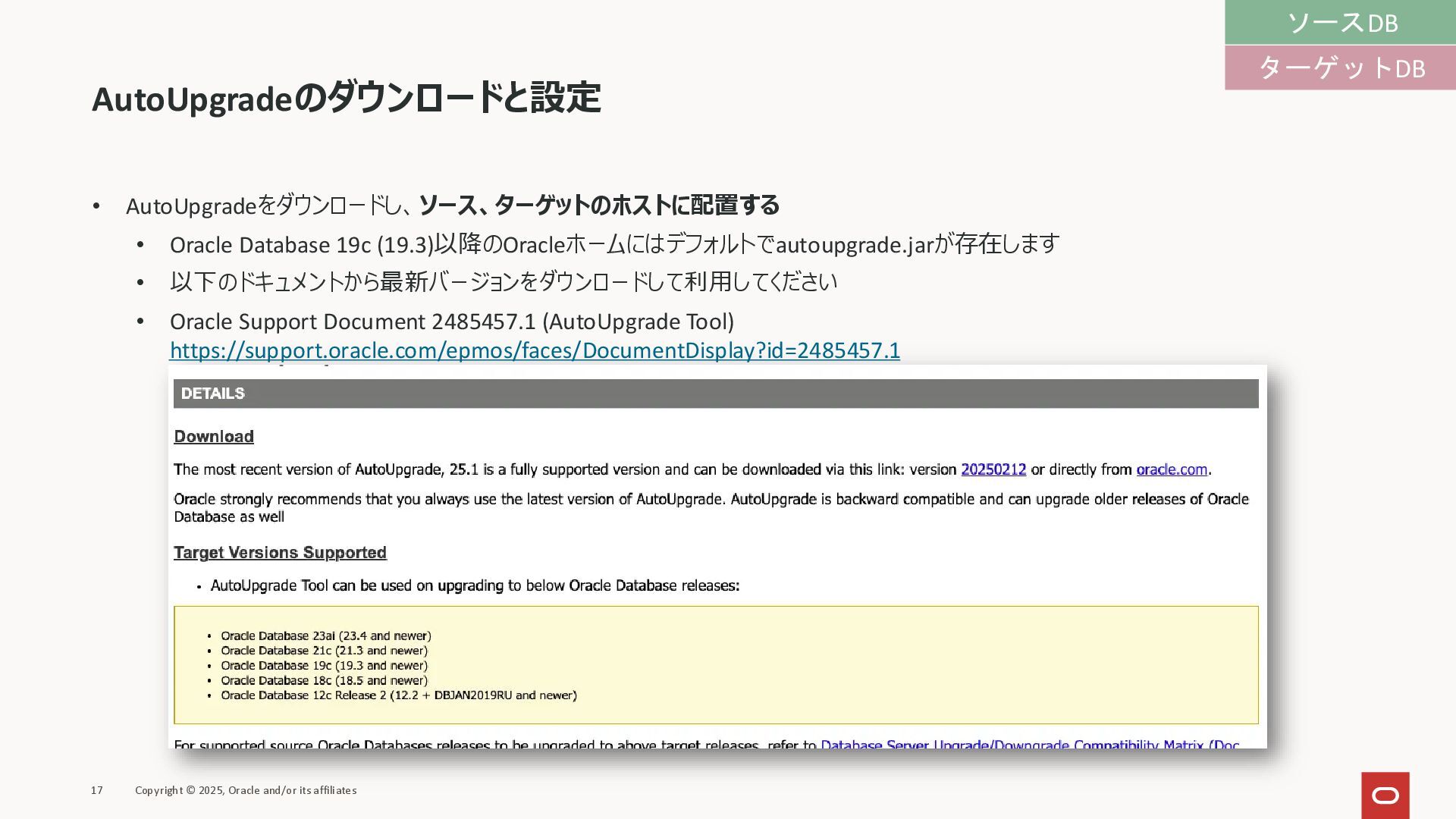Click the Download heading
The image size is (1456, 819).
point(214,437)
